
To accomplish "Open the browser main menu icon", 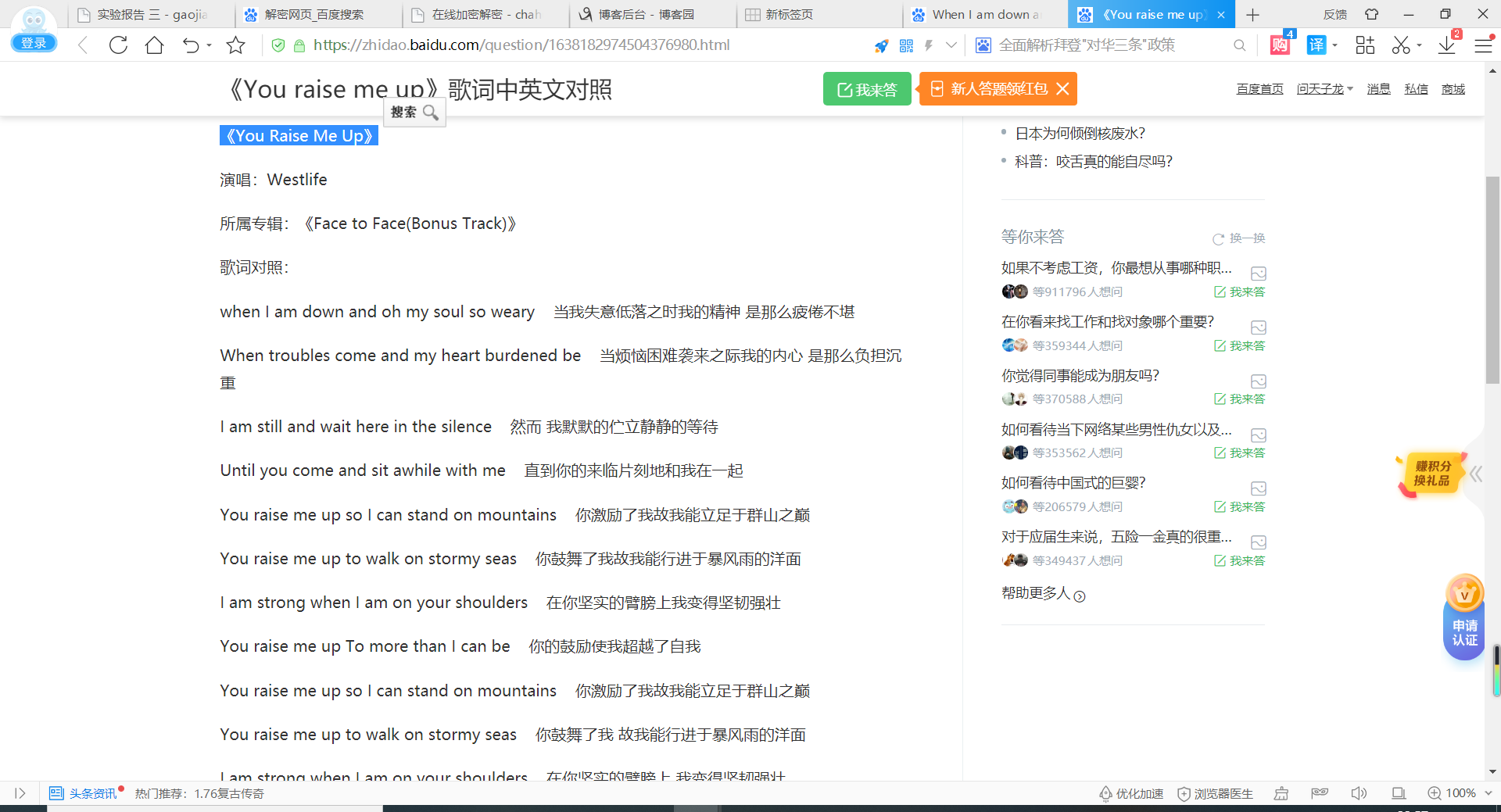I will point(1483,45).
